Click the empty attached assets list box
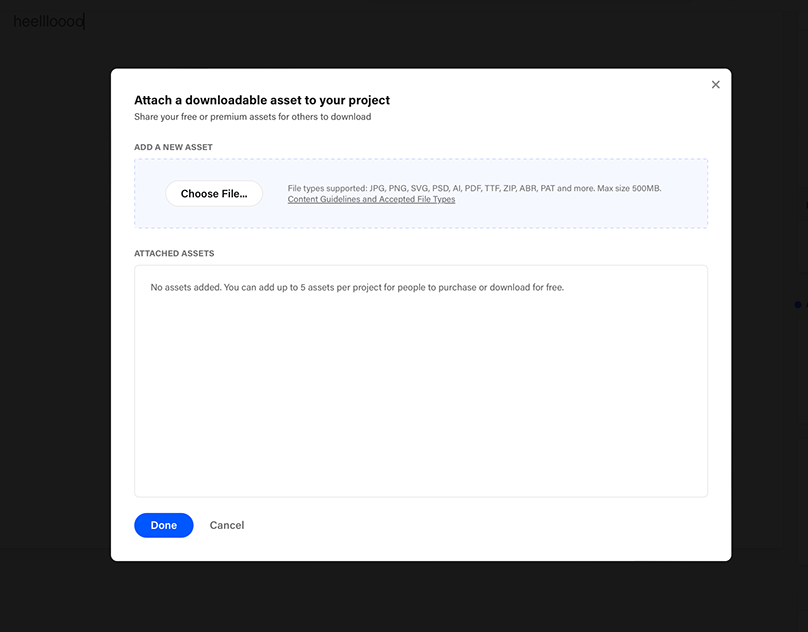Image resolution: width=808 pixels, height=632 pixels. [x=420, y=400]
